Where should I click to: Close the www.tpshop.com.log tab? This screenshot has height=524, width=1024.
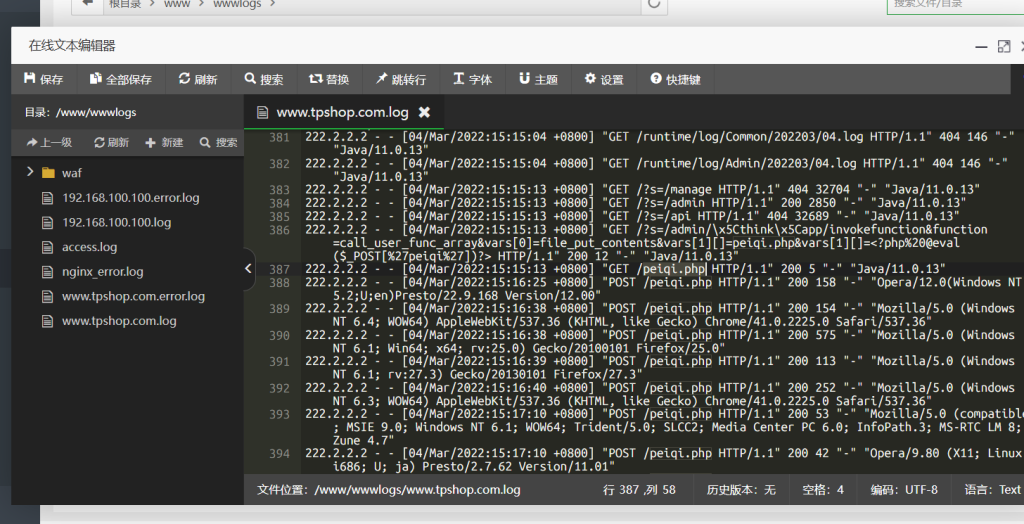[x=424, y=112]
